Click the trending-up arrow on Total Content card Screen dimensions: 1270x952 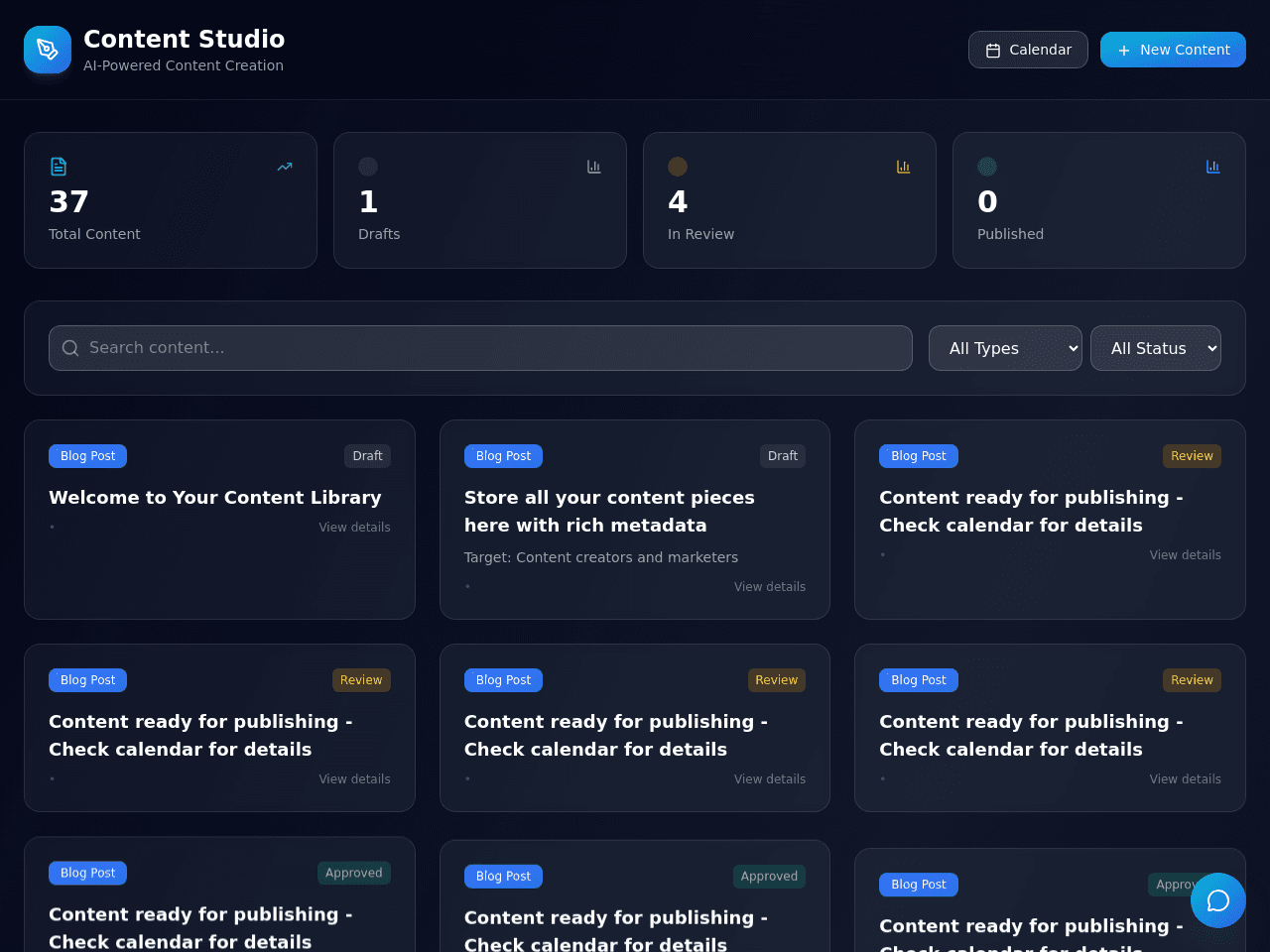285,167
